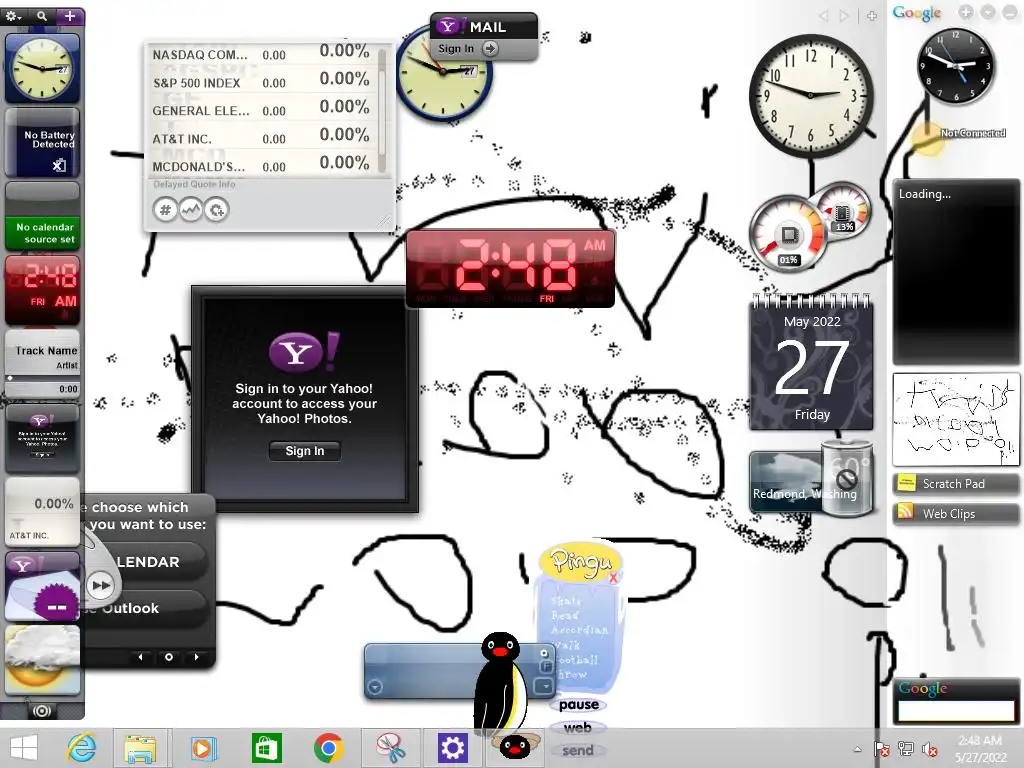This screenshot has height=768, width=1024.
Task: Click the weather sun and cloud dock widget
Action: click(42, 660)
